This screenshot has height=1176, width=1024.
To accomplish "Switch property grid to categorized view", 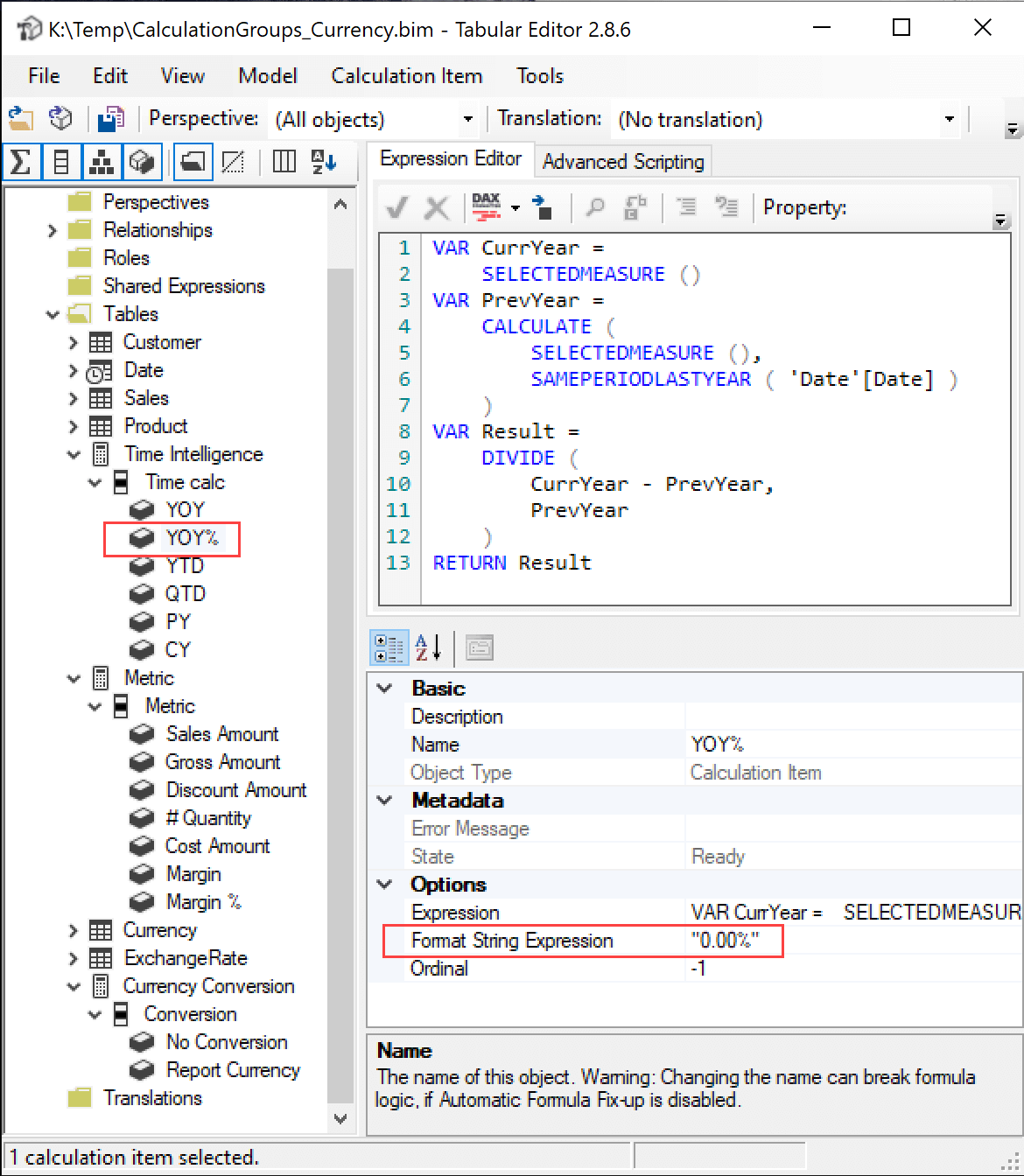I will coord(389,647).
